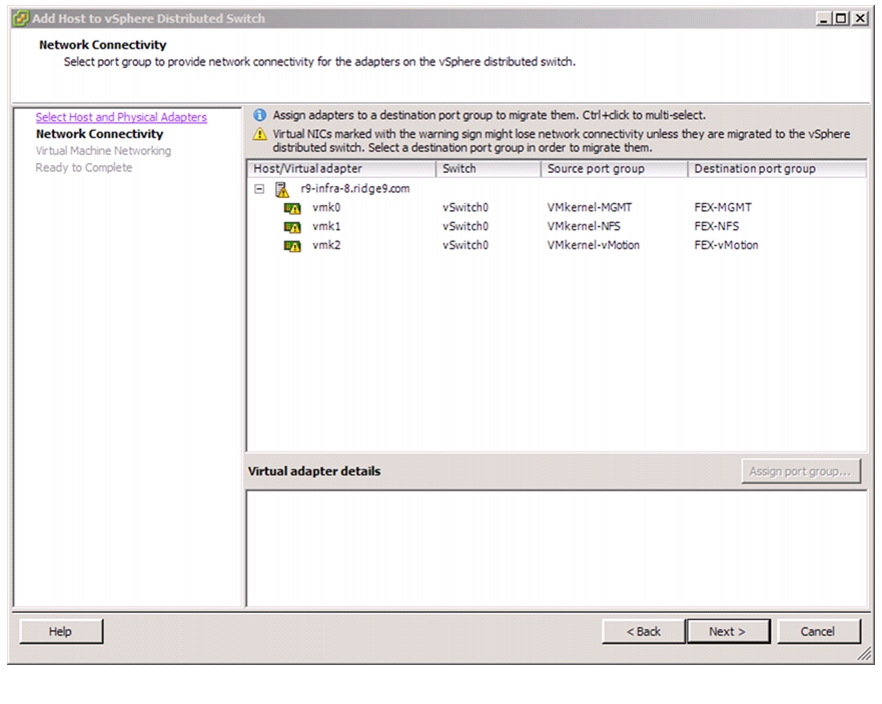Click the vmk2 adapter warning icon
The image size is (882, 704).
292,246
